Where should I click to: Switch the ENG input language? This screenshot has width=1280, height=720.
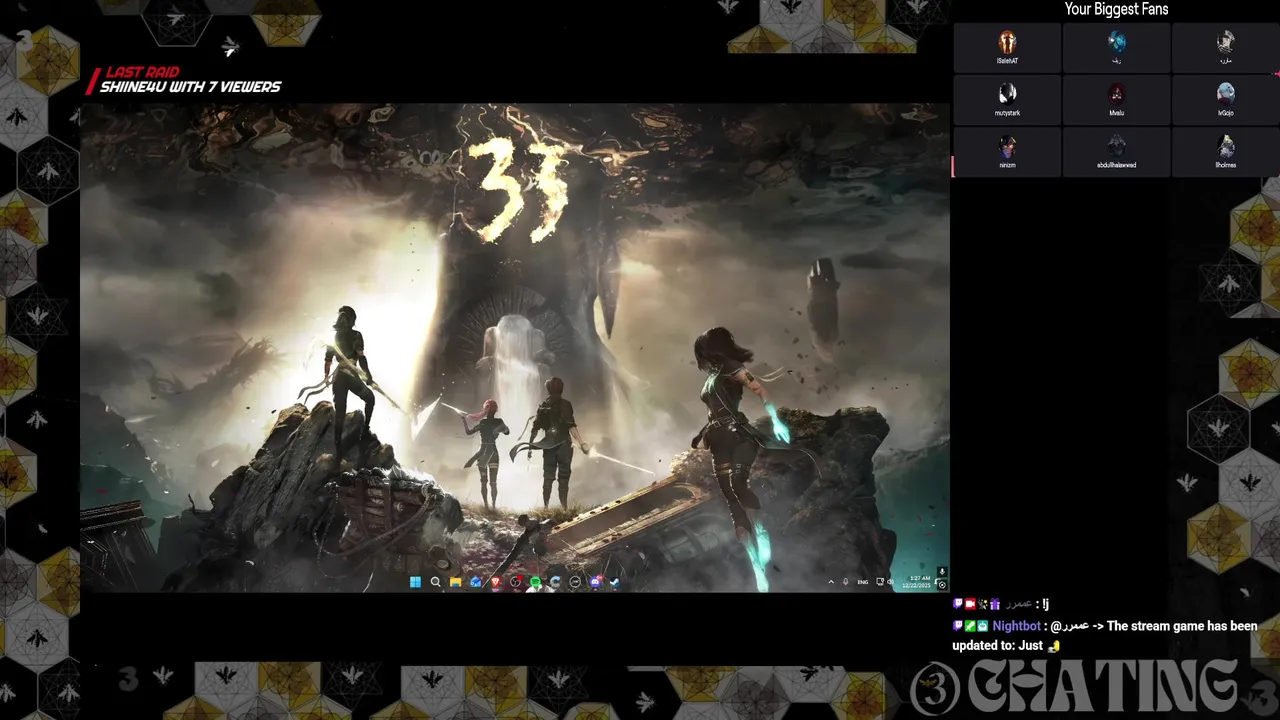click(x=863, y=582)
